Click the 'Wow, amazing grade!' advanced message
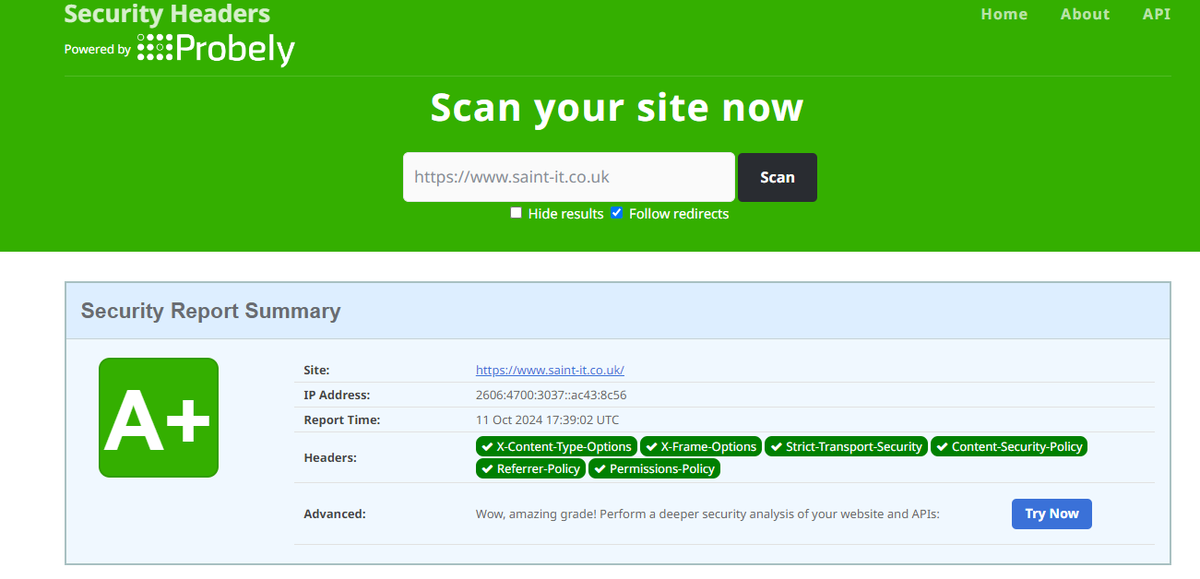The image size is (1200, 579). tap(708, 514)
